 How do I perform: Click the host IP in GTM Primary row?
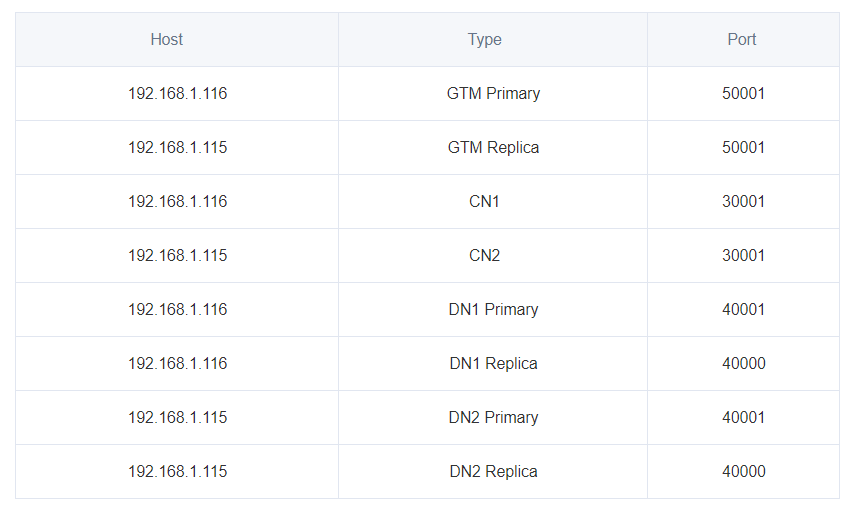177,94
